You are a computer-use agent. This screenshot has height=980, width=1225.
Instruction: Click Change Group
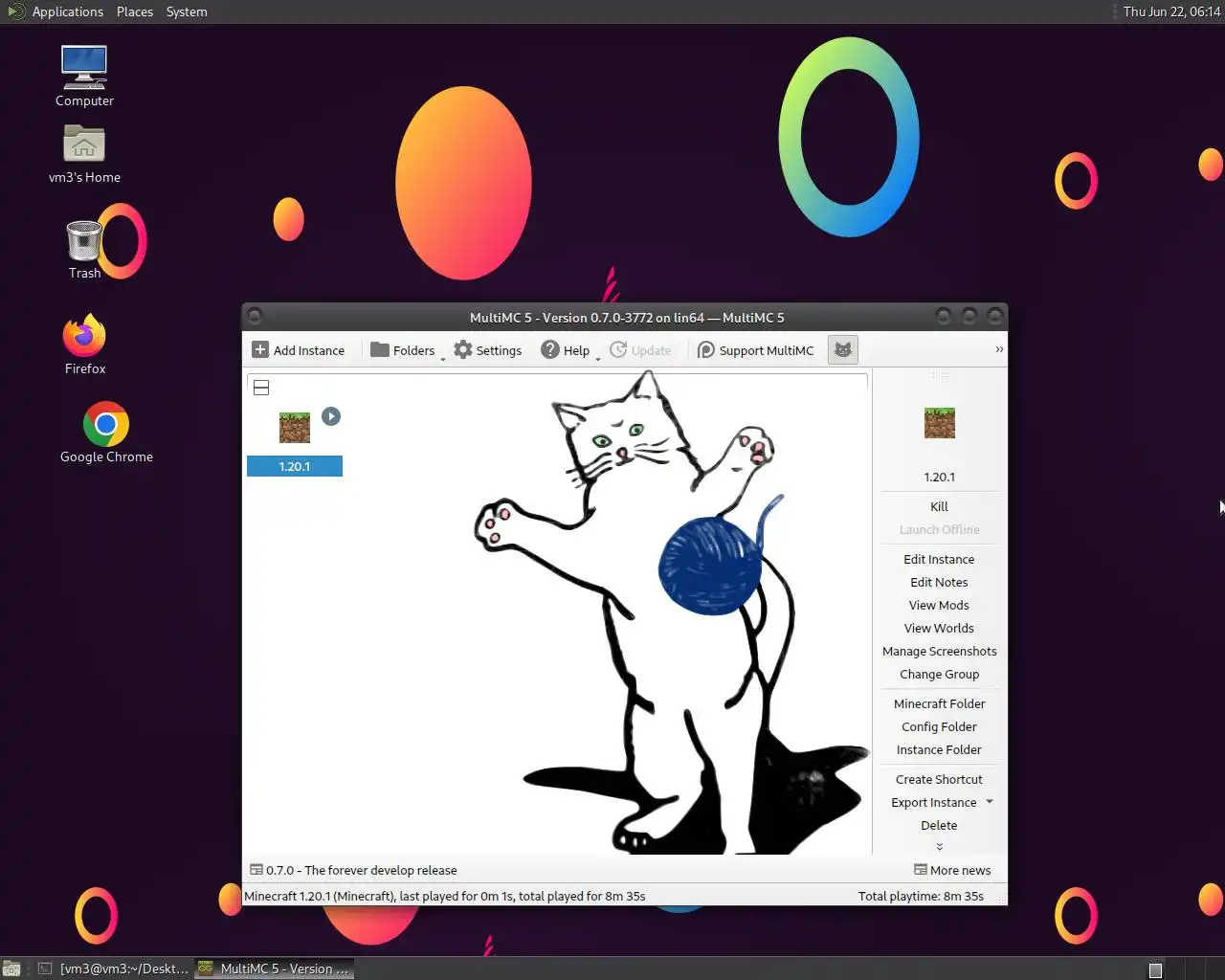940,674
